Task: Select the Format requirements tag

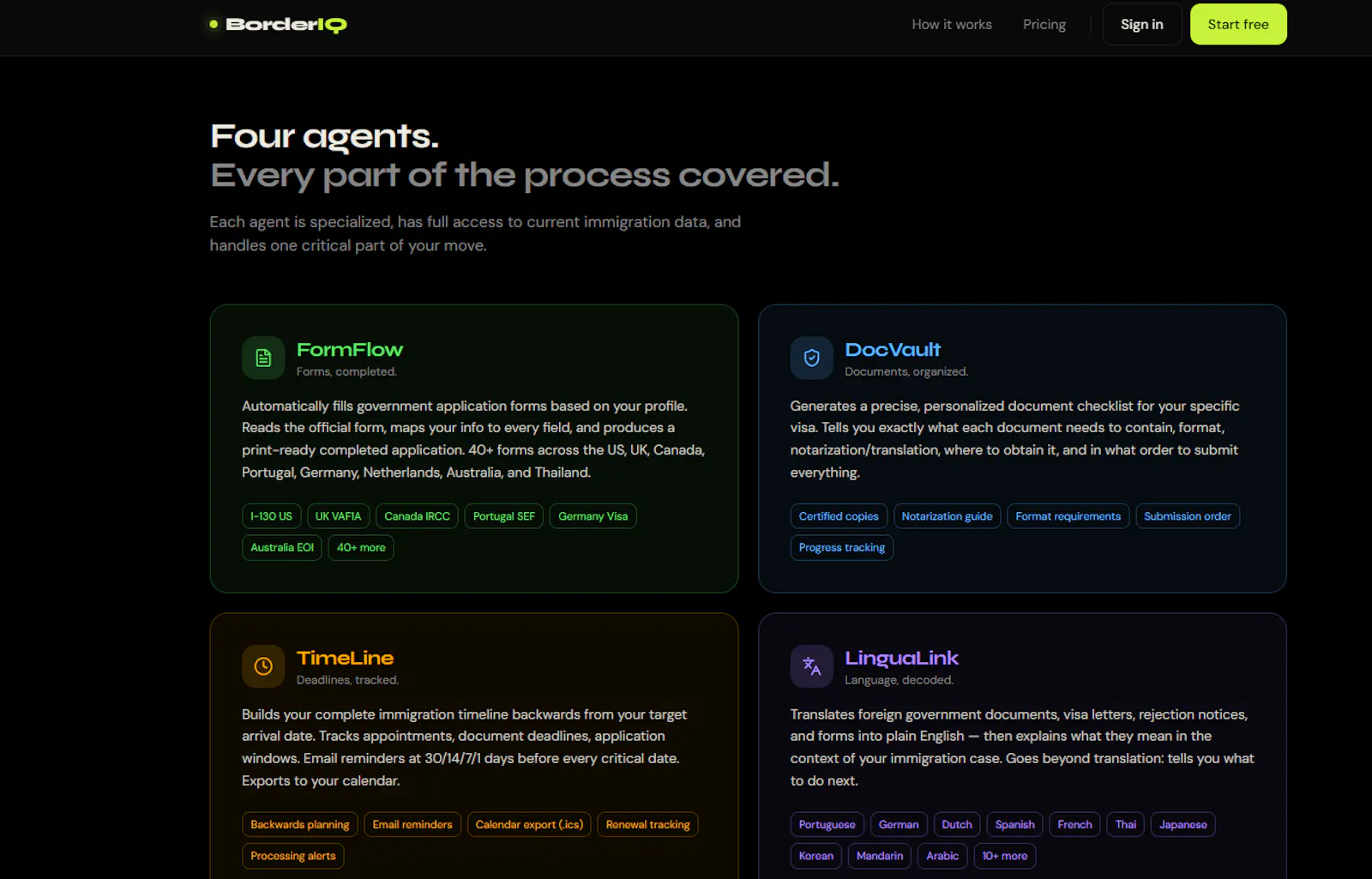Action: (1068, 516)
